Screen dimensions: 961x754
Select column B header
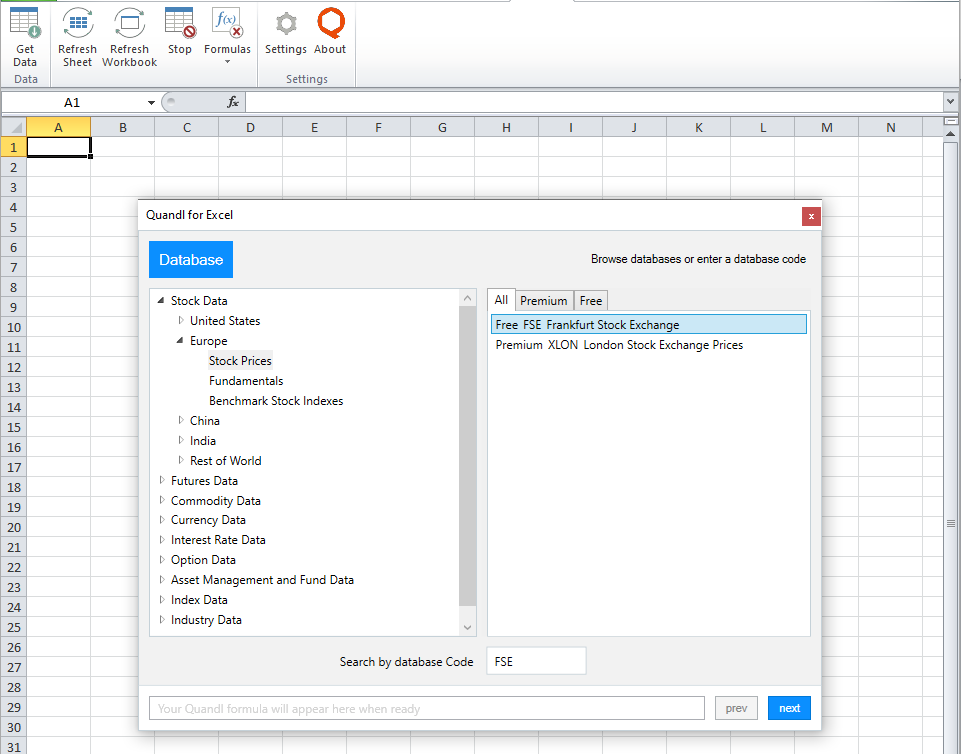[x=123, y=128]
